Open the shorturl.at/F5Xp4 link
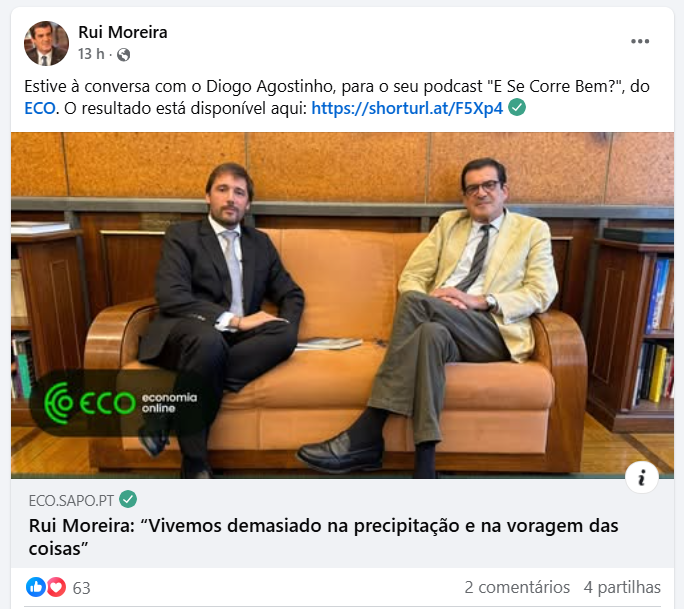684x609 pixels. pos(407,108)
